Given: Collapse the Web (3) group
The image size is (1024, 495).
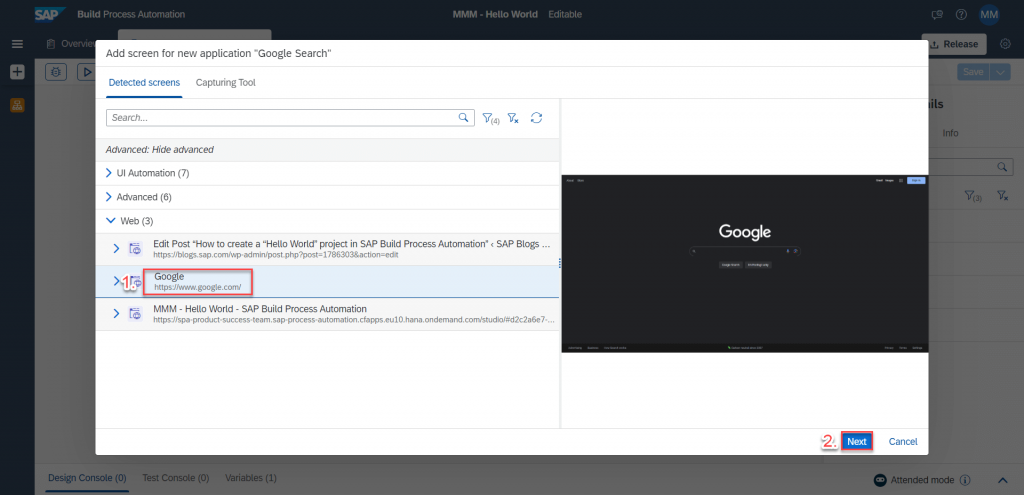Looking at the screenshot, I should point(109,221).
